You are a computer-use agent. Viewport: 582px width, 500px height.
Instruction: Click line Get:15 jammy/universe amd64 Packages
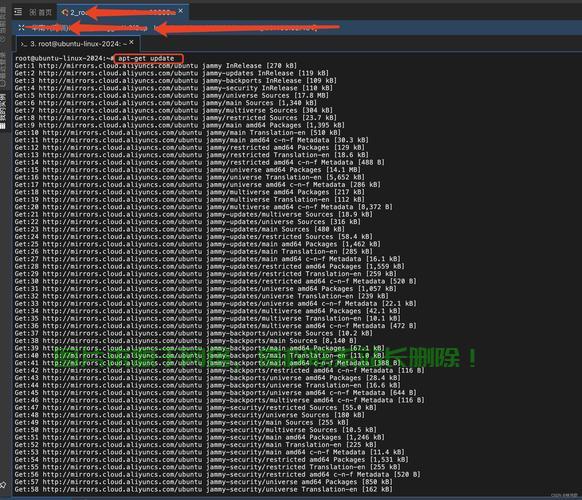click(187, 170)
